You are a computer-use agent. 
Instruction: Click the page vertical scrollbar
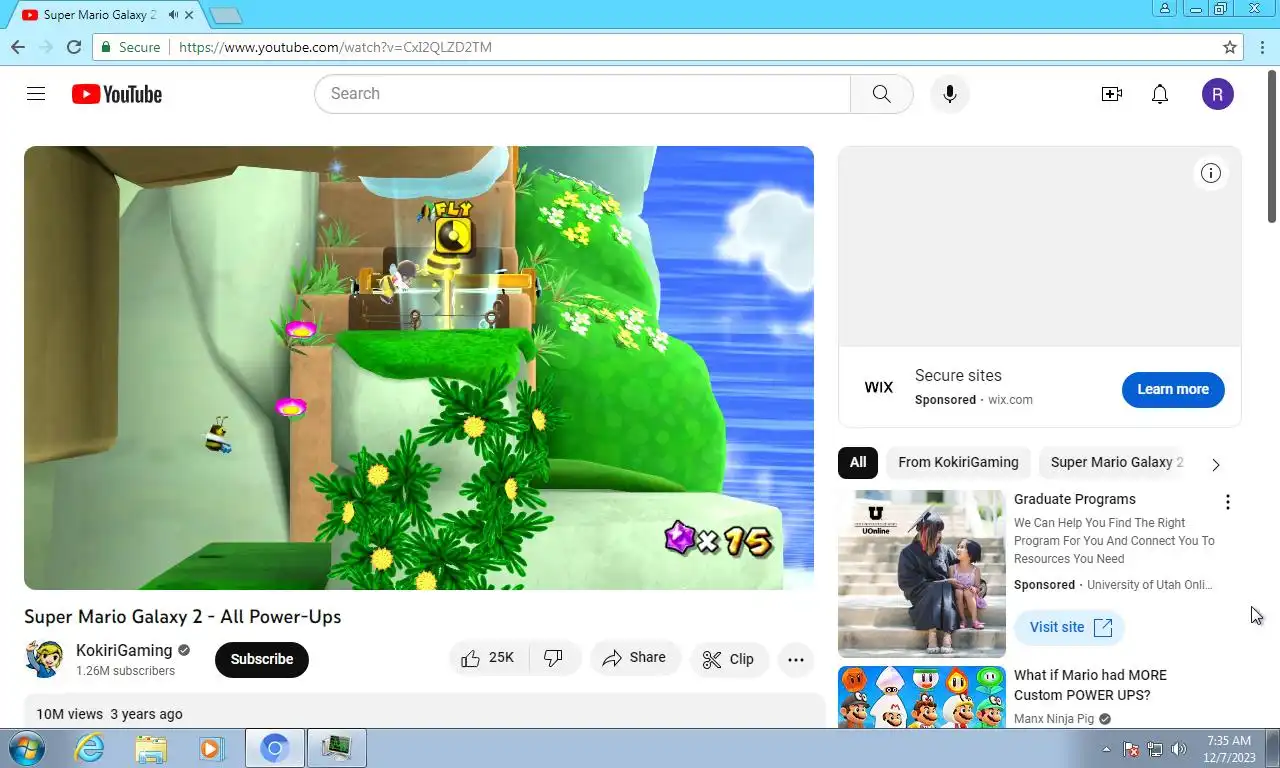(x=1272, y=146)
